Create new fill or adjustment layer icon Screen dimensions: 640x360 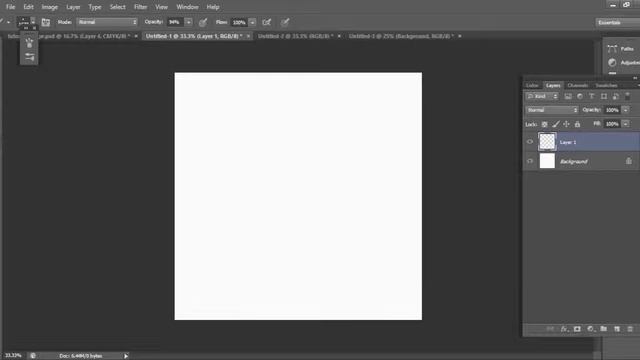pos(591,329)
